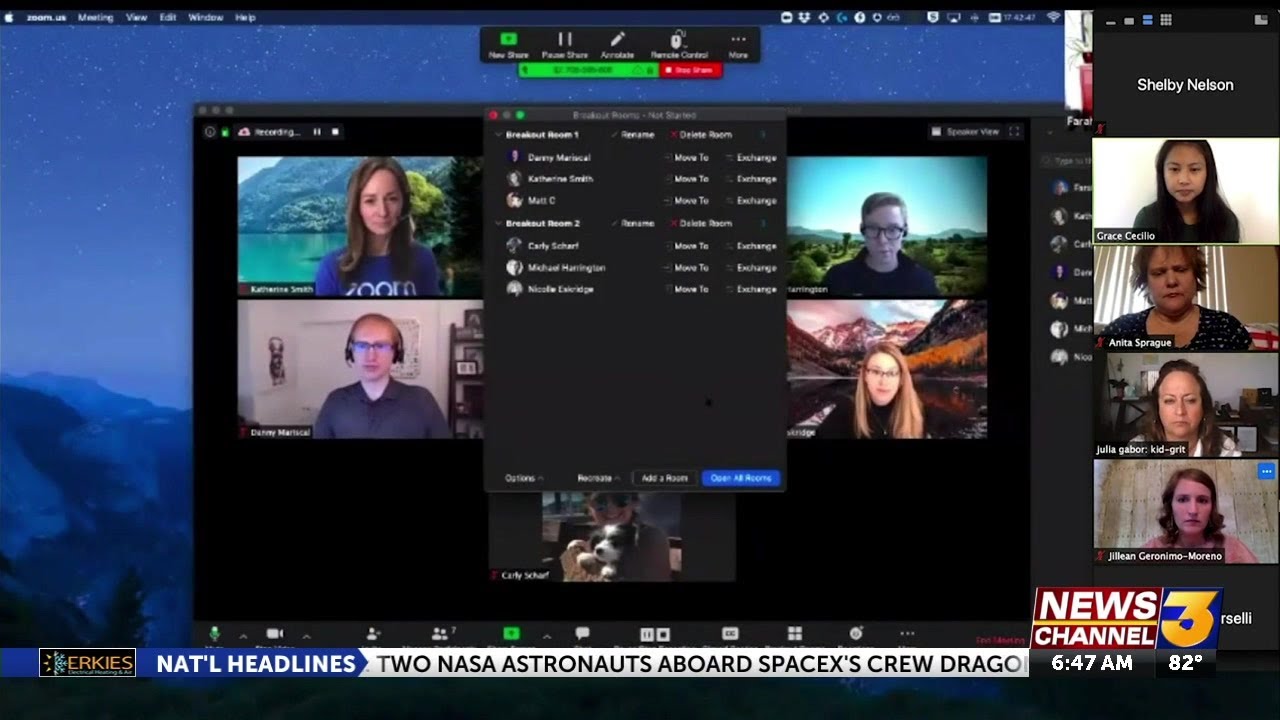
Task: Click Exchange for Danny Mariscal
Action: 752,157
